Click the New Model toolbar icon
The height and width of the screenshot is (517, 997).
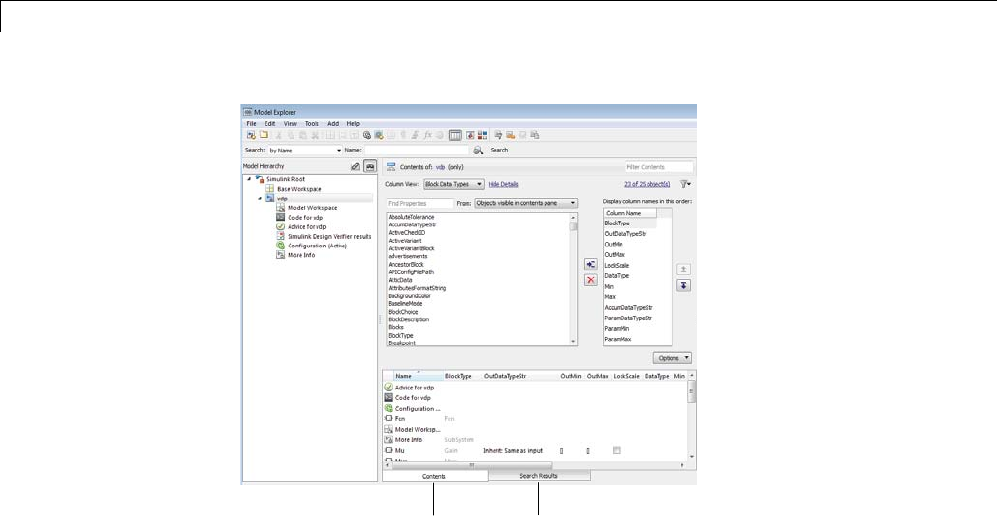[251, 135]
